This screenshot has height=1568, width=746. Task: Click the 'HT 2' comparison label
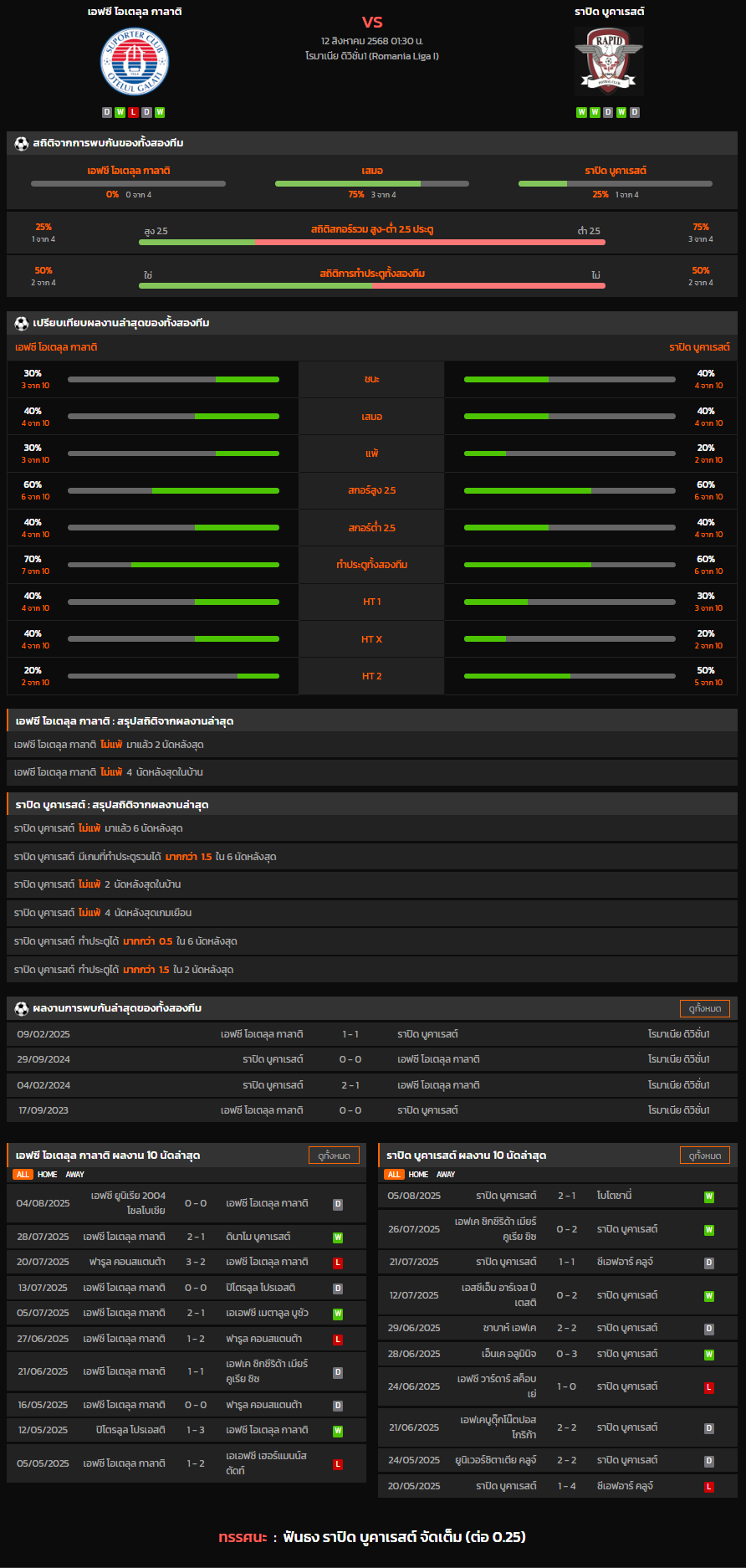(372, 676)
